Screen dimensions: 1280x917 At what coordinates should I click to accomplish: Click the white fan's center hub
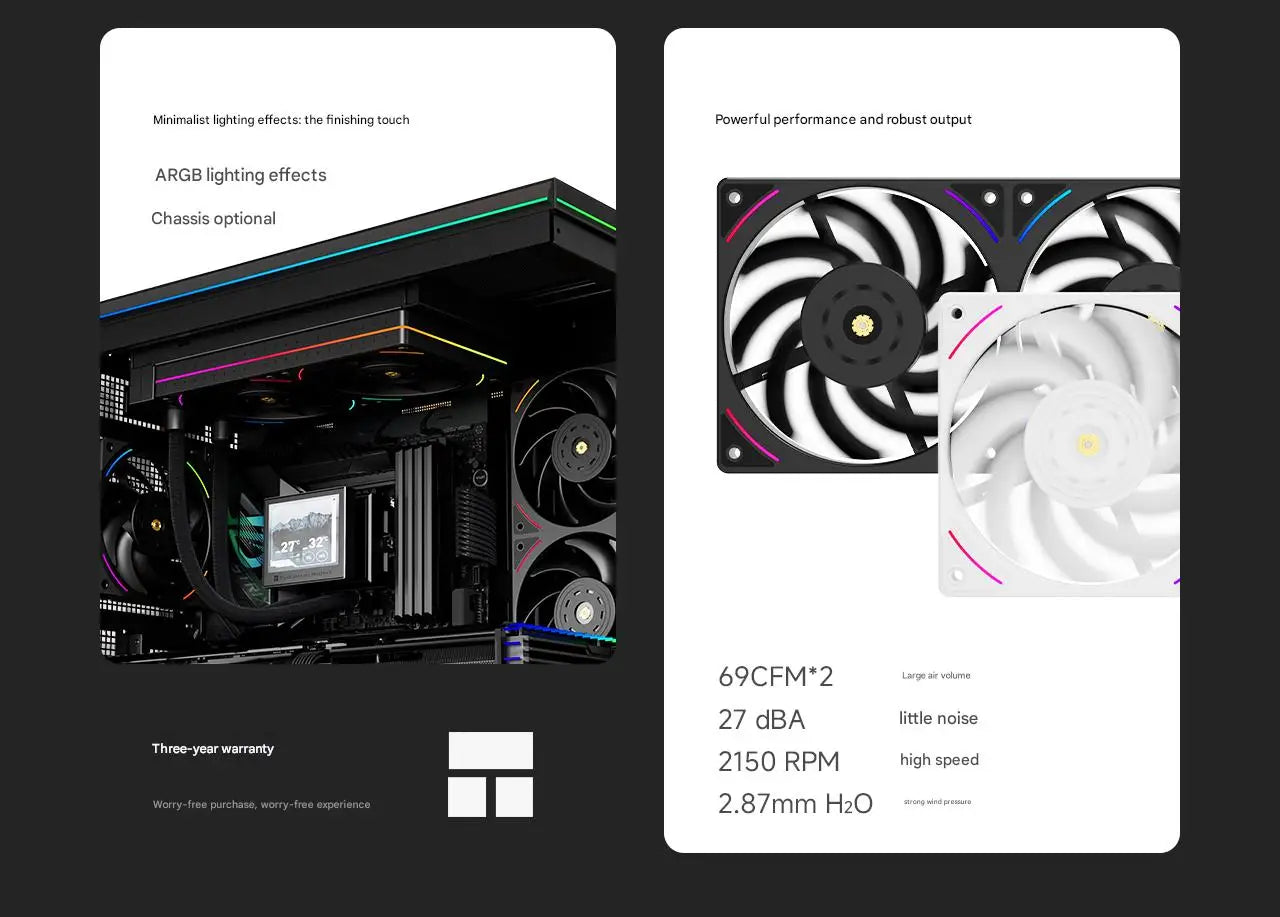1088,444
